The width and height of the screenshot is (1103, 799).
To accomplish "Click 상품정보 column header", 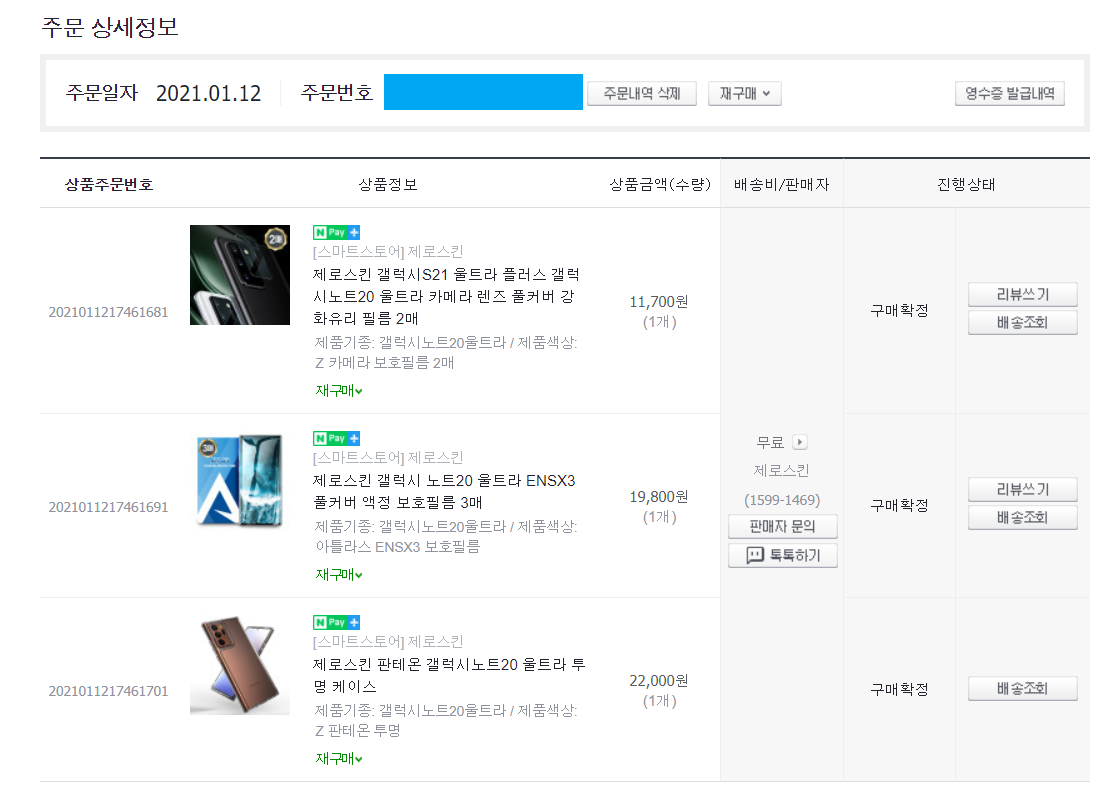I will click(388, 184).
